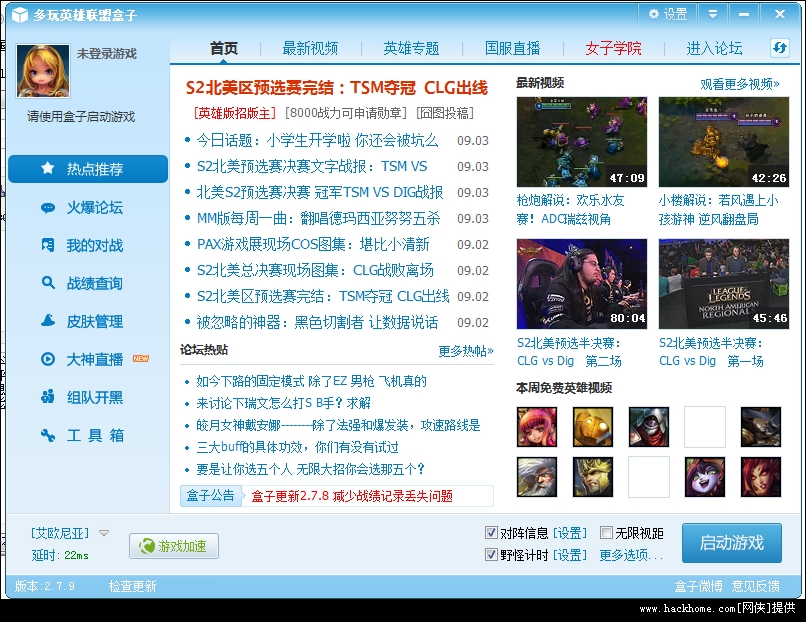Open 热点推荐 star icon in sidebar
Image resolution: width=806 pixels, height=622 pixels.
(x=48, y=169)
